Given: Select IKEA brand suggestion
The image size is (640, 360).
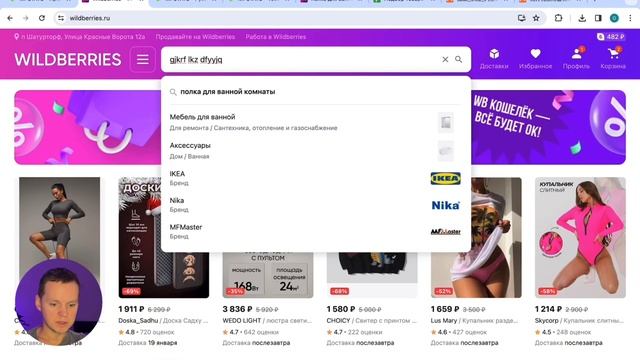Looking at the screenshot, I should [316, 178].
